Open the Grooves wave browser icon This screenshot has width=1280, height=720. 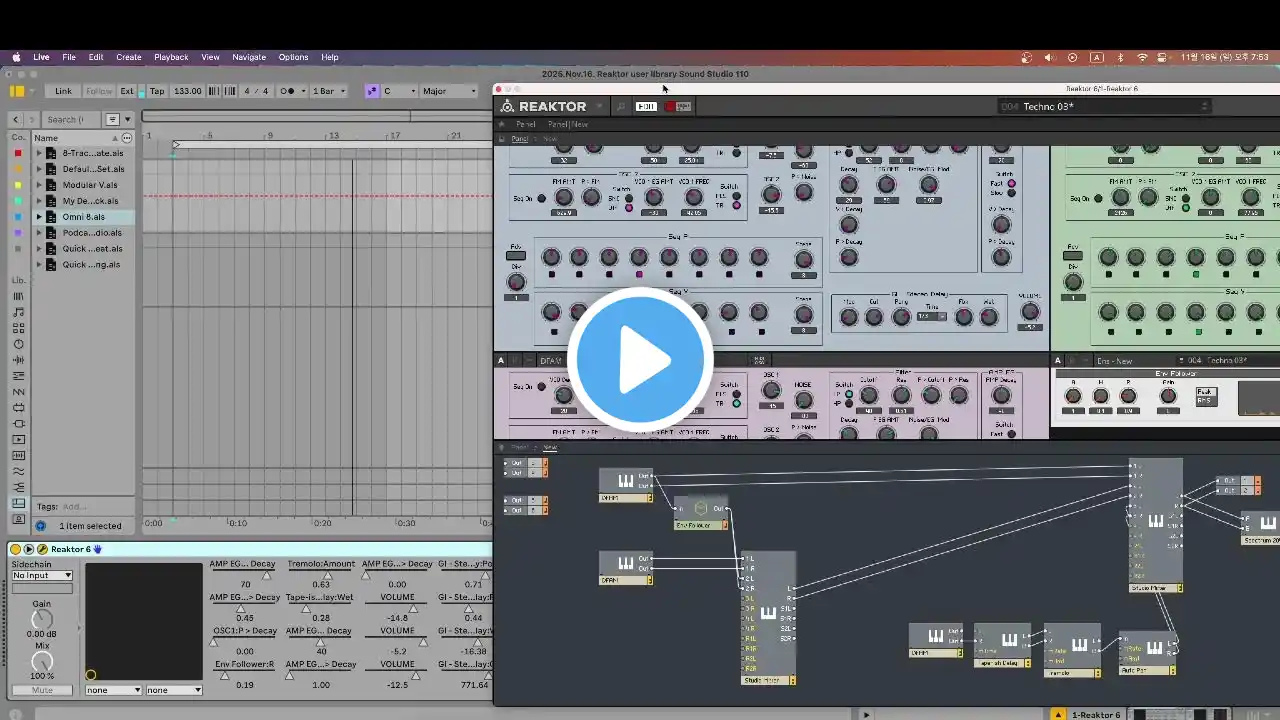[x=18, y=471]
